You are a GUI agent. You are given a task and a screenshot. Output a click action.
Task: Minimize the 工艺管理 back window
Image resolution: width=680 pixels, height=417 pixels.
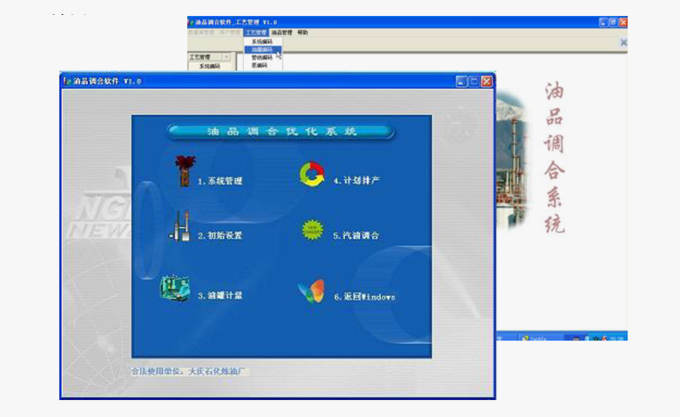[x=603, y=22]
